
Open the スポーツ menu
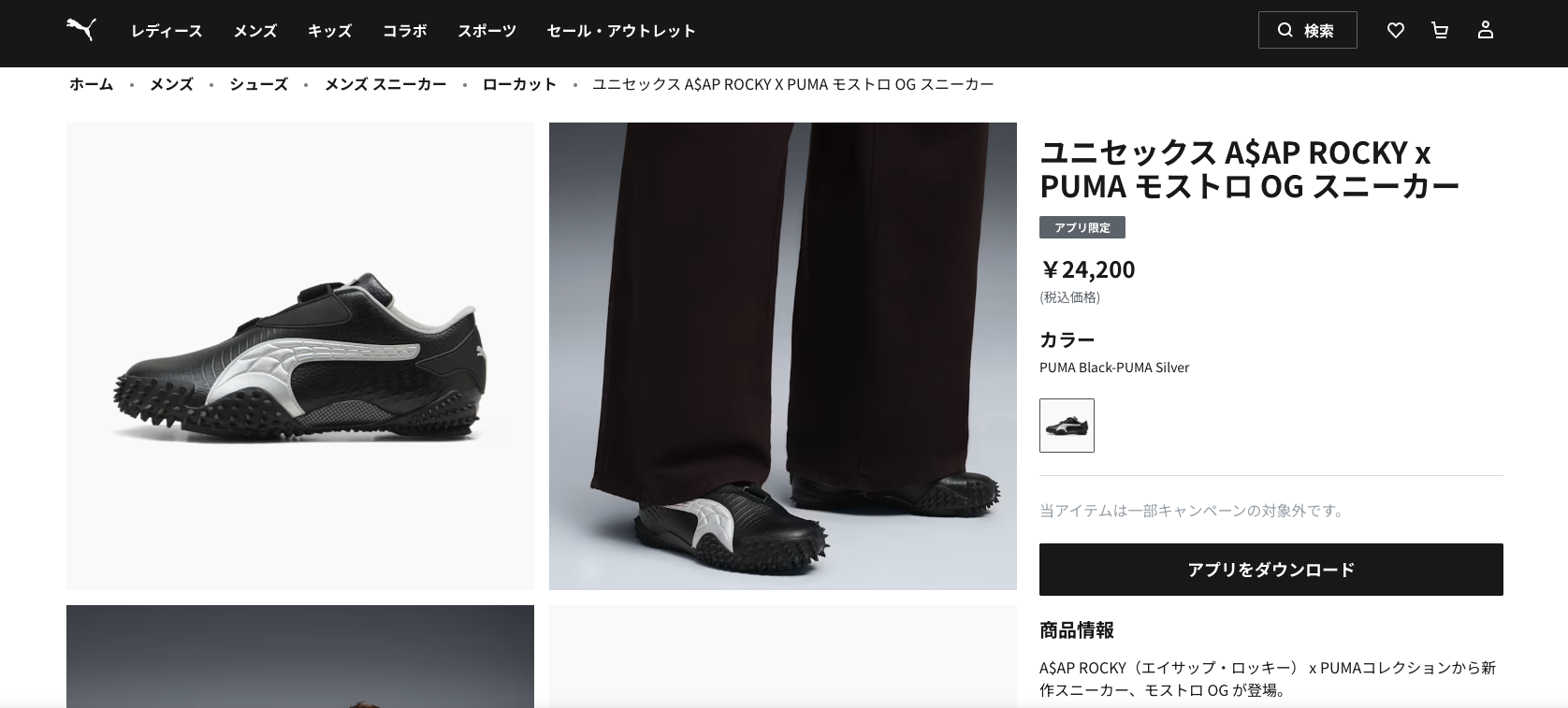487,31
